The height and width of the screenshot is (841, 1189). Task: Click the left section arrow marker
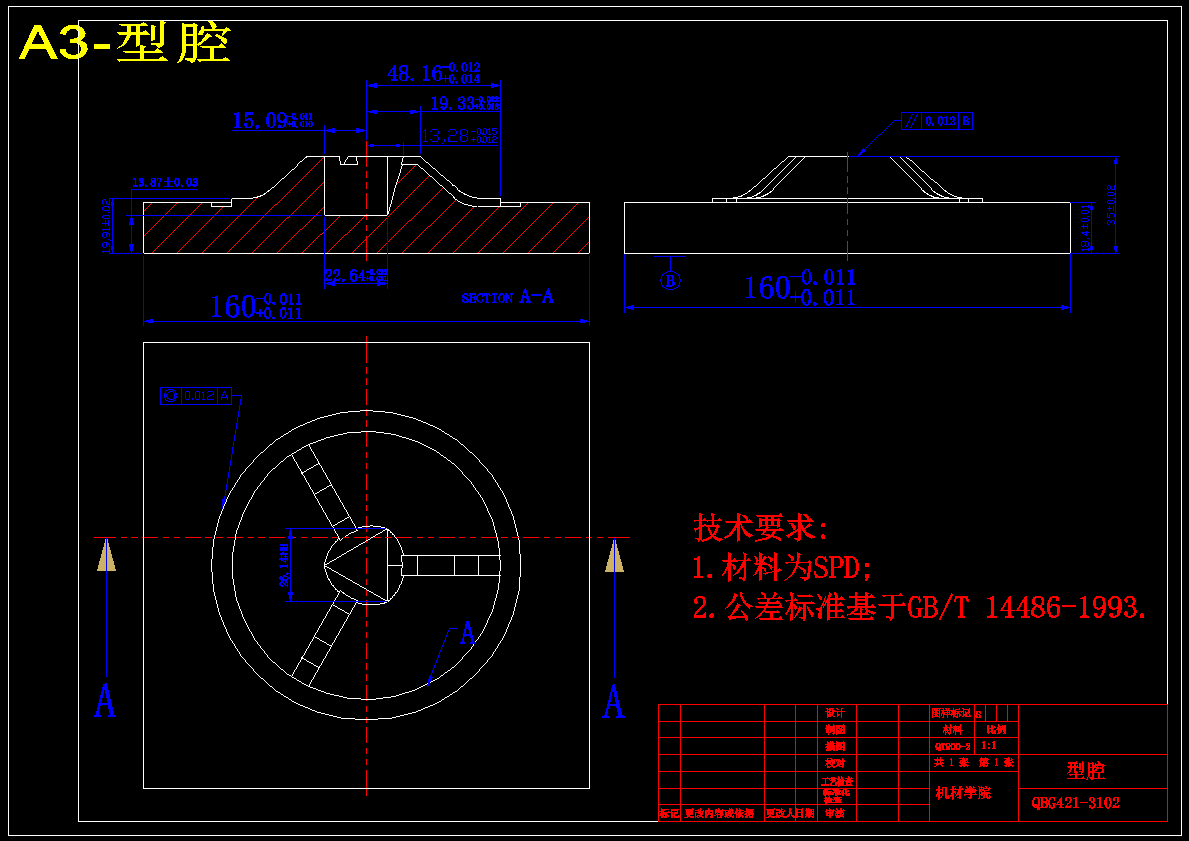pos(106,554)
